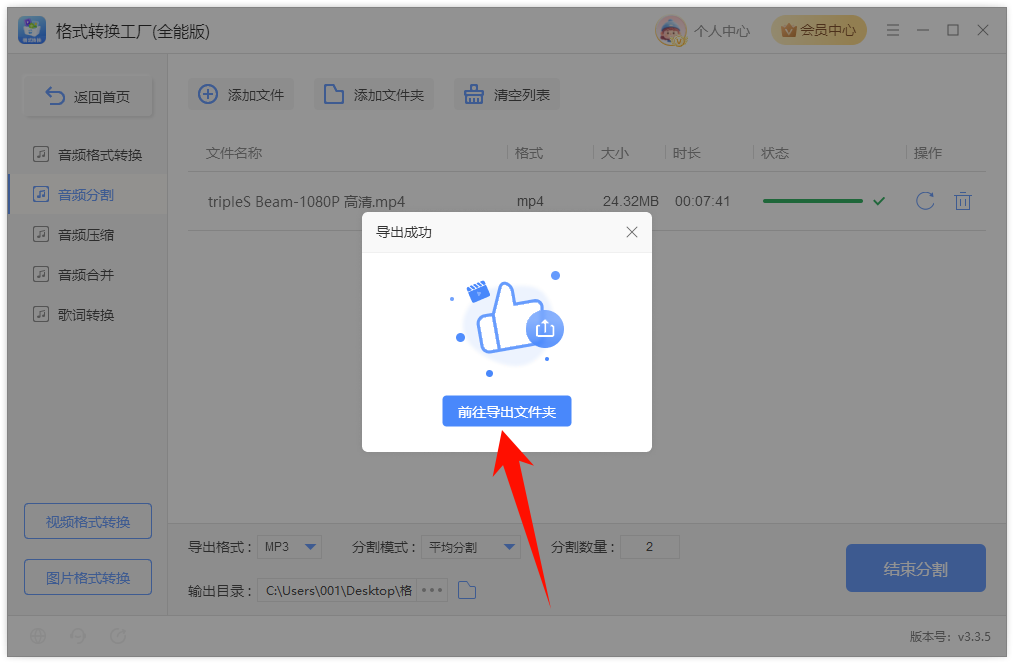Switch to Video Format Conversion
1014x664 pixels.
click(x=88, y=521)
